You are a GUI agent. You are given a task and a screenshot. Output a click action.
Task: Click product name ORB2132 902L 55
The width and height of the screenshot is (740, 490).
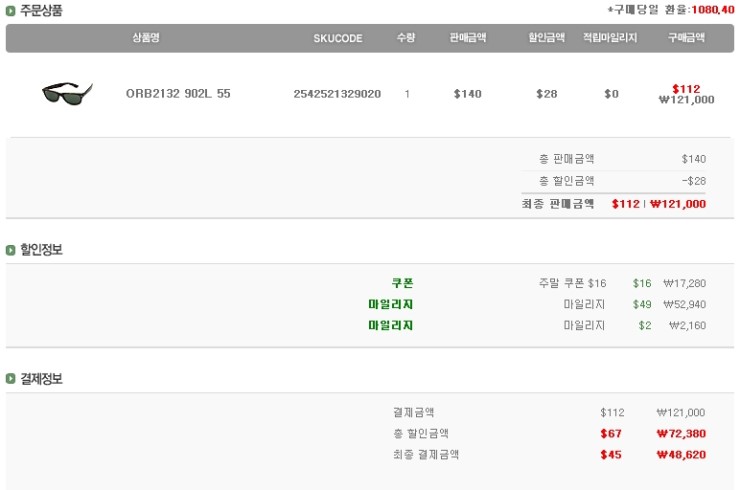tap(178, 94)
